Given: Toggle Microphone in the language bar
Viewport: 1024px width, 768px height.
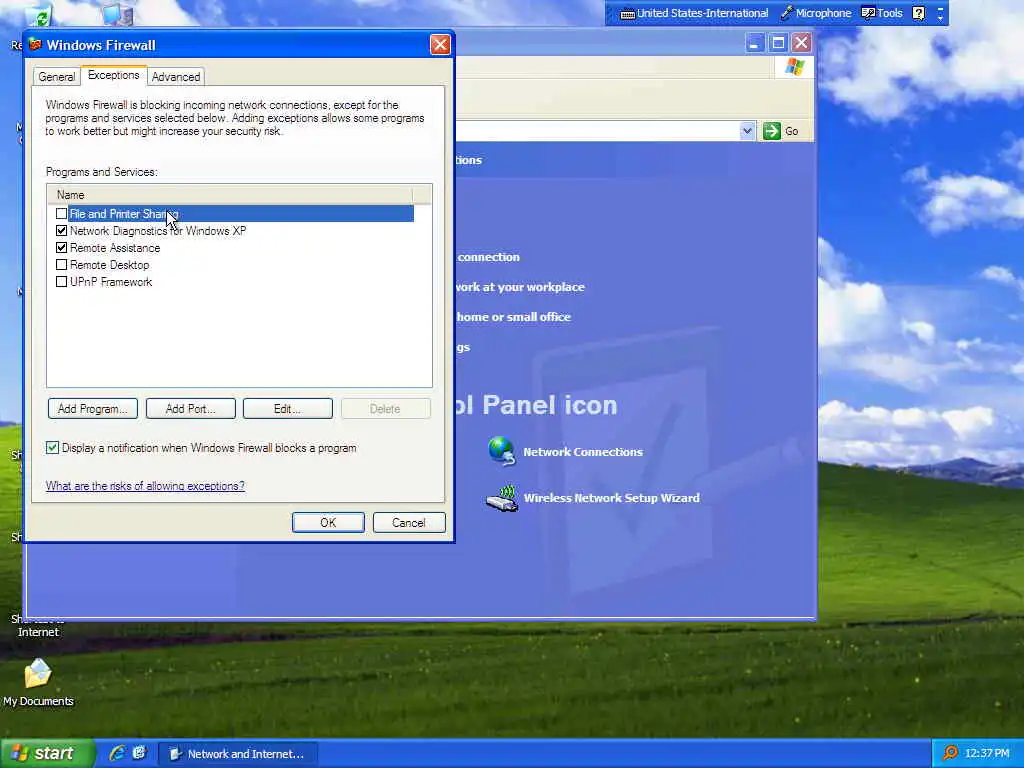Looking at the screenshot, I should pos(816,13).
